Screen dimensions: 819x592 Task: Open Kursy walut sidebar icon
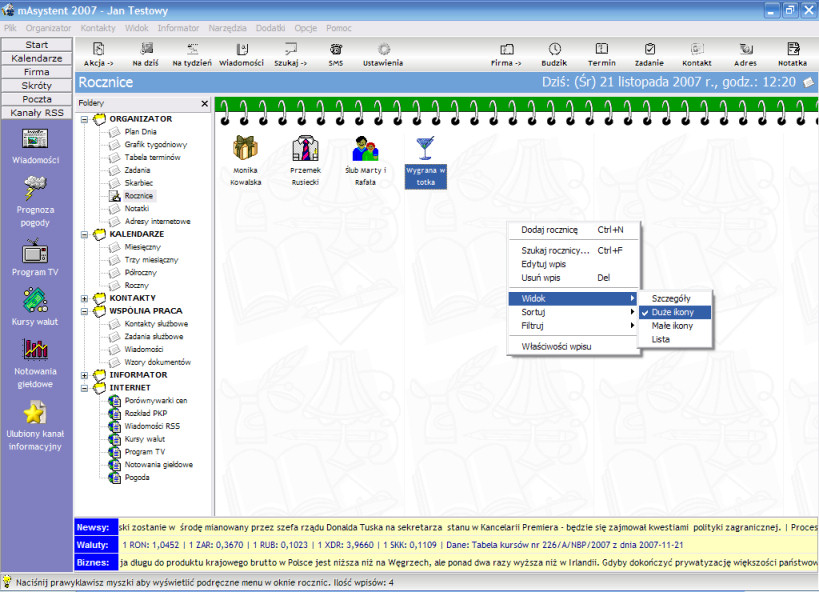(x=35, y=307)
